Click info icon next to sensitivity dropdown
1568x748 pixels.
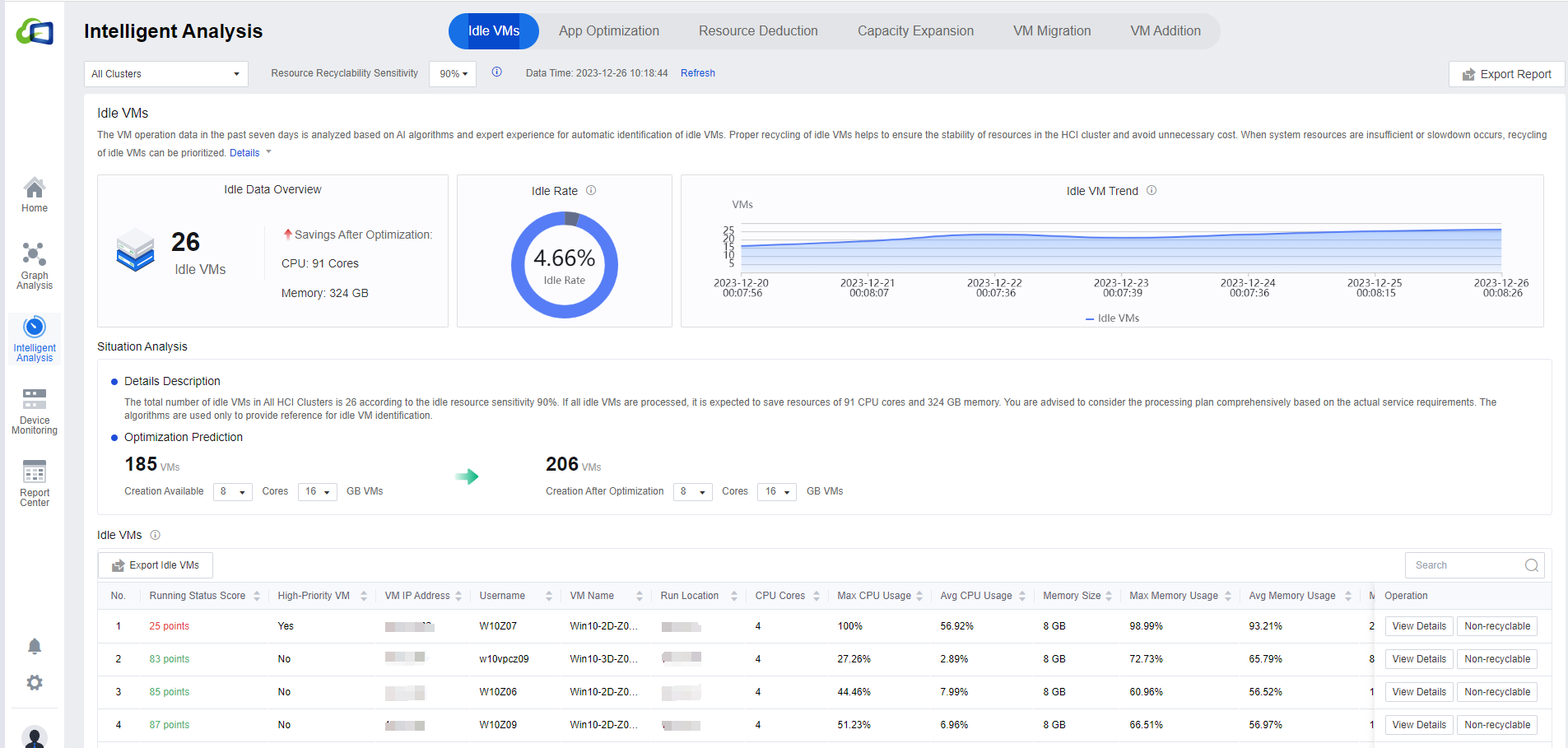[497, 72]
